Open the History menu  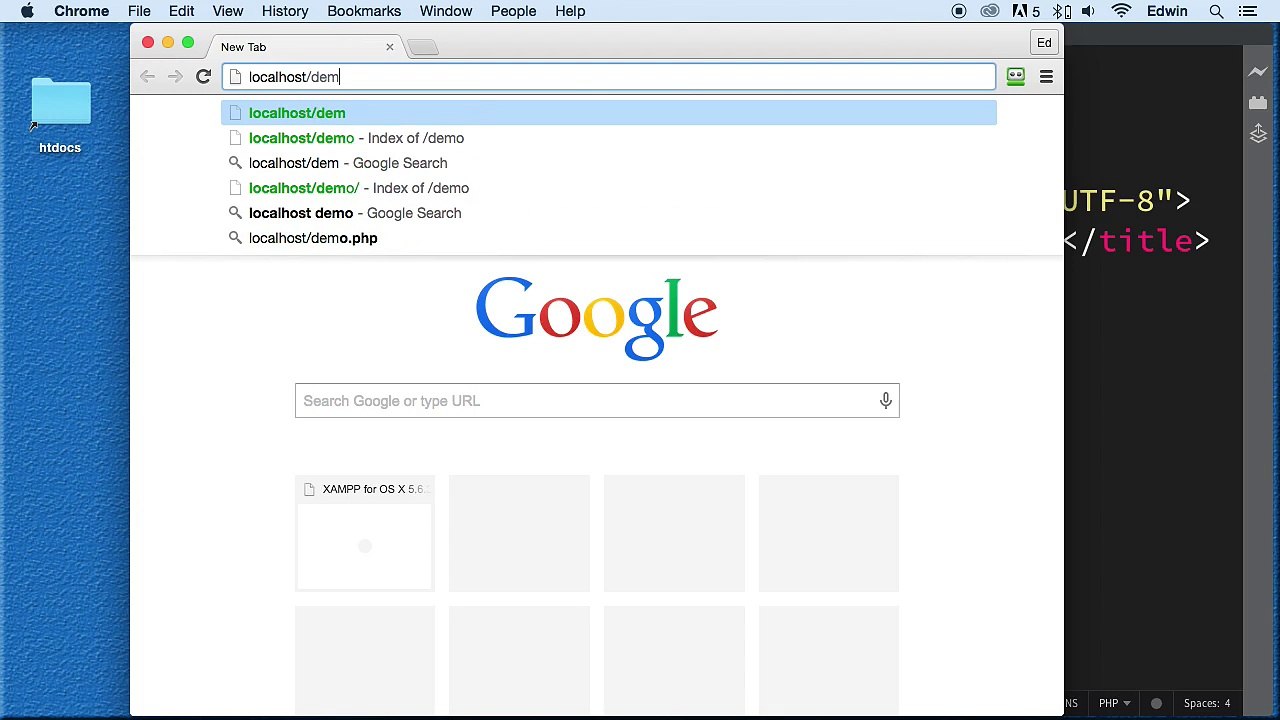(285, 11)
